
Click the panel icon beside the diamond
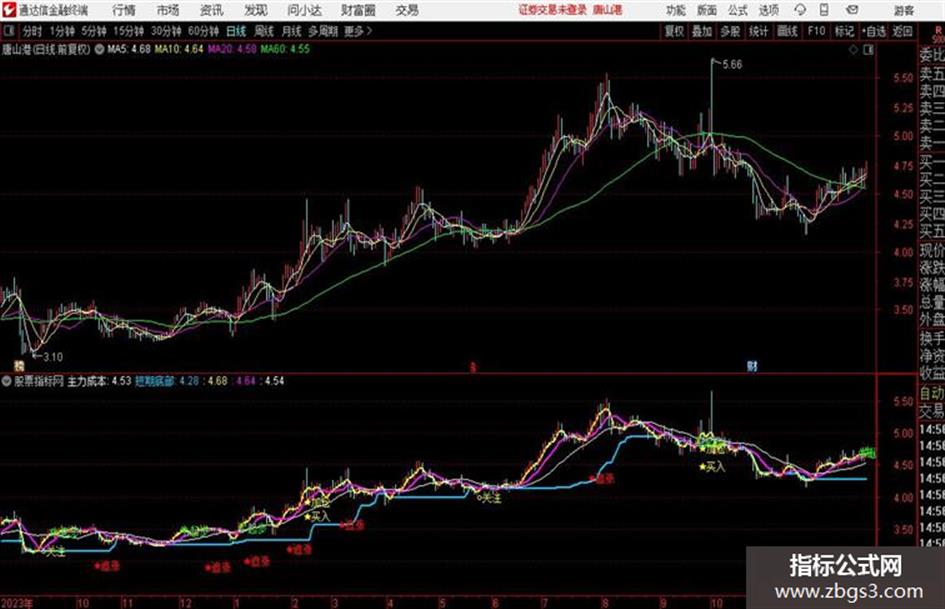coord(868,50)
